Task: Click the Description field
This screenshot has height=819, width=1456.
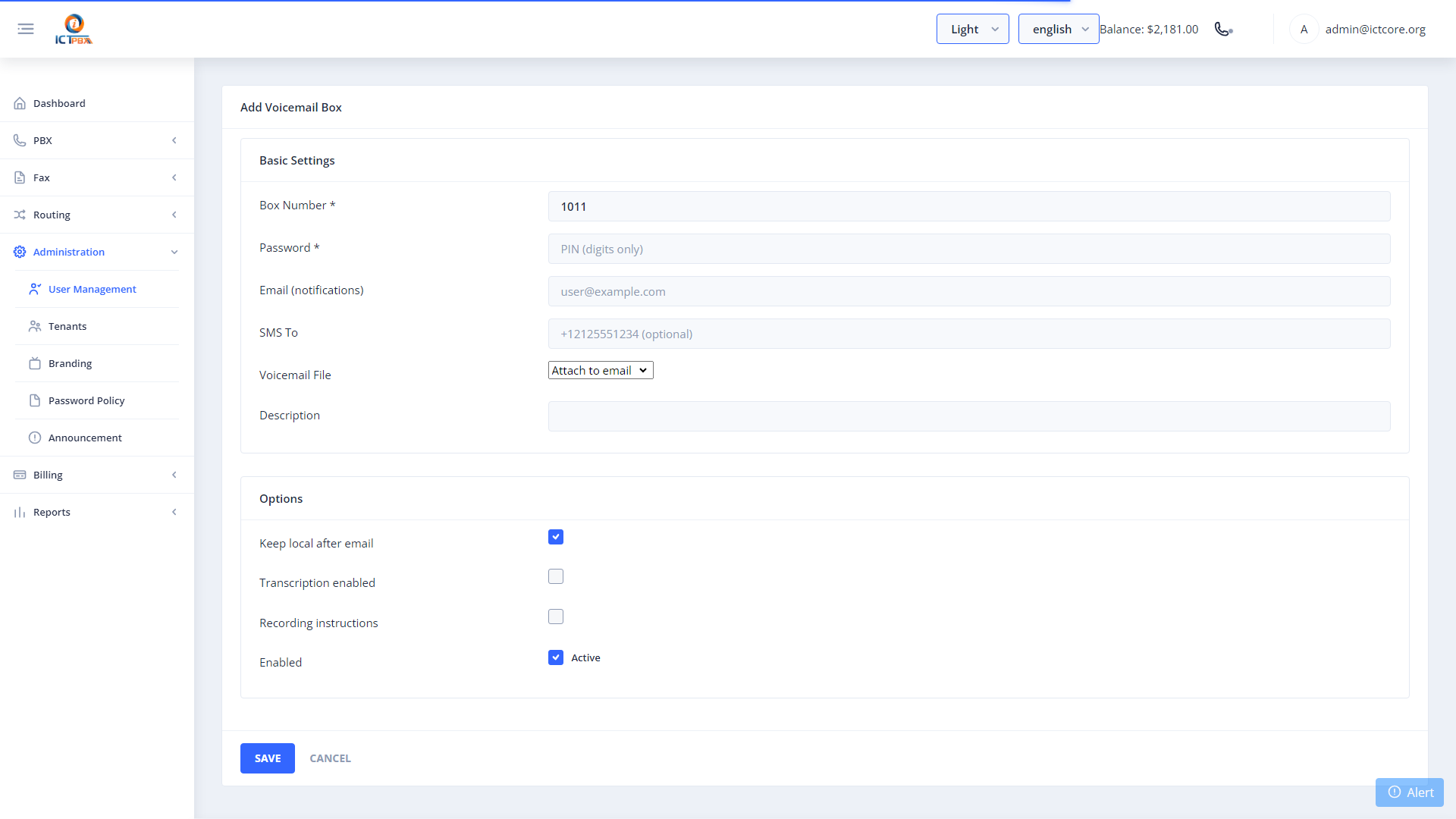Action: click(x=969, y=416)
